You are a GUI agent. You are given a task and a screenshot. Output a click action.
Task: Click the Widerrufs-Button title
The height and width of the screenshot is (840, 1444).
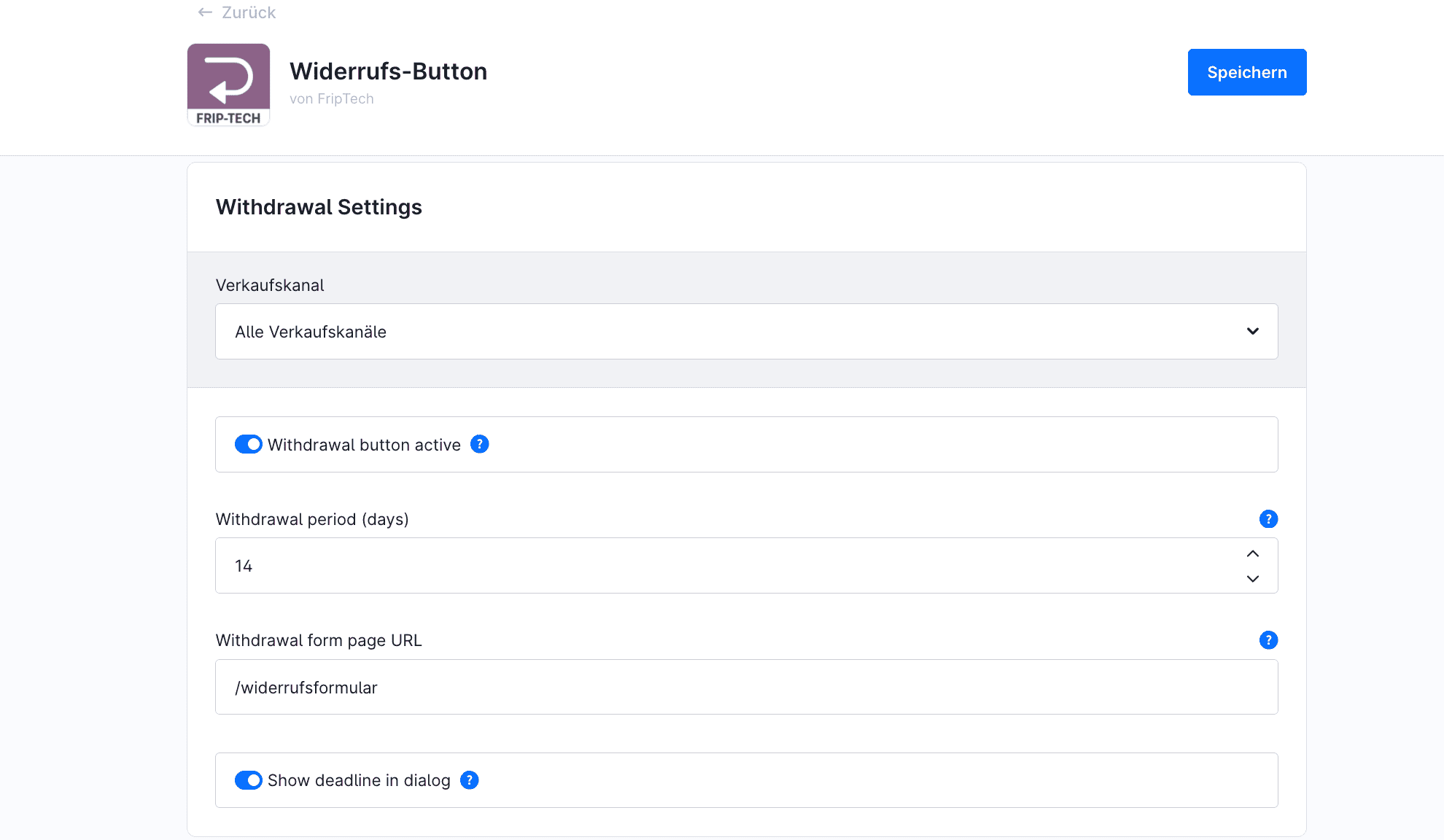tap(388, 71)
